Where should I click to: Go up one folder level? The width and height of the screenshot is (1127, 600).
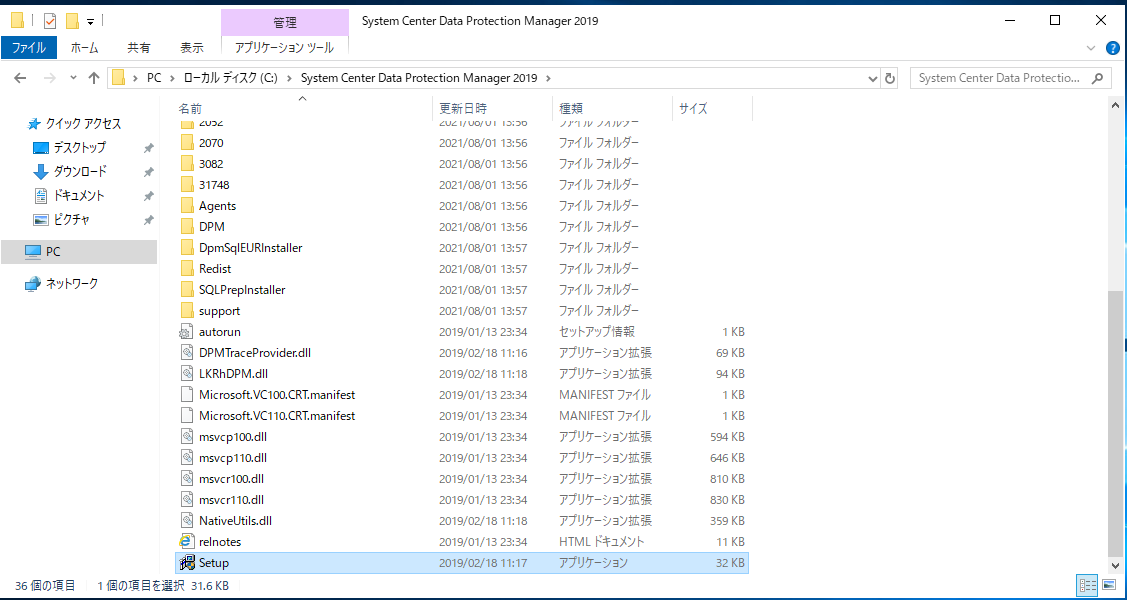click(x=93, y=78)
